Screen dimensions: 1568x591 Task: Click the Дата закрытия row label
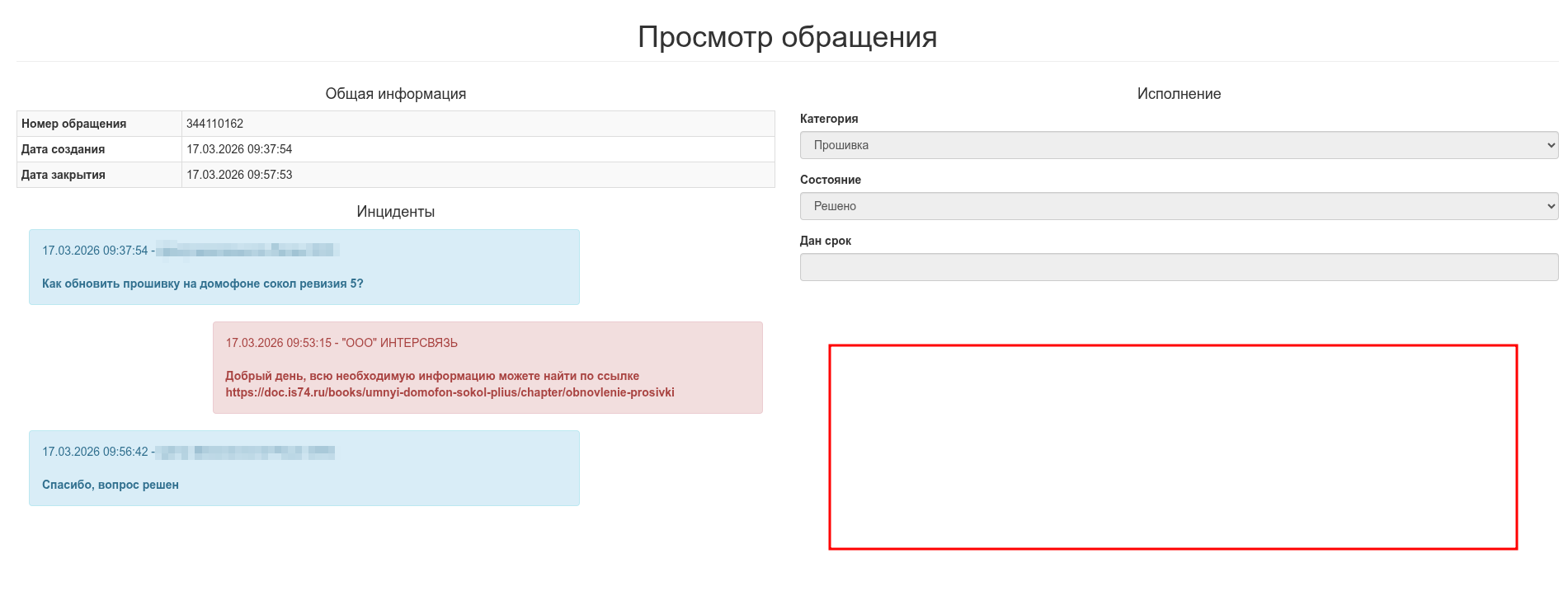pos(63,175)
